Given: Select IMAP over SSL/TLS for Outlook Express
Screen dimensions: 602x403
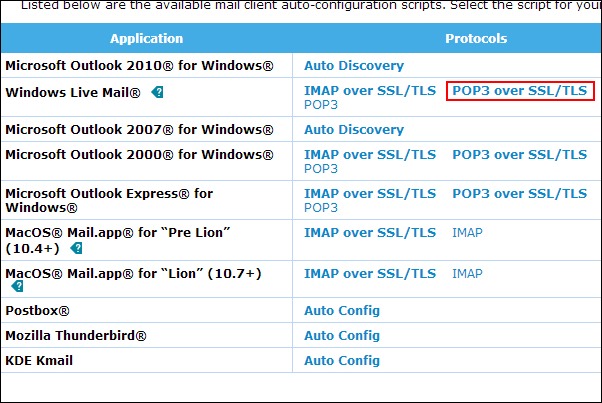Looking at the screenshot, I should pos(370,193).
